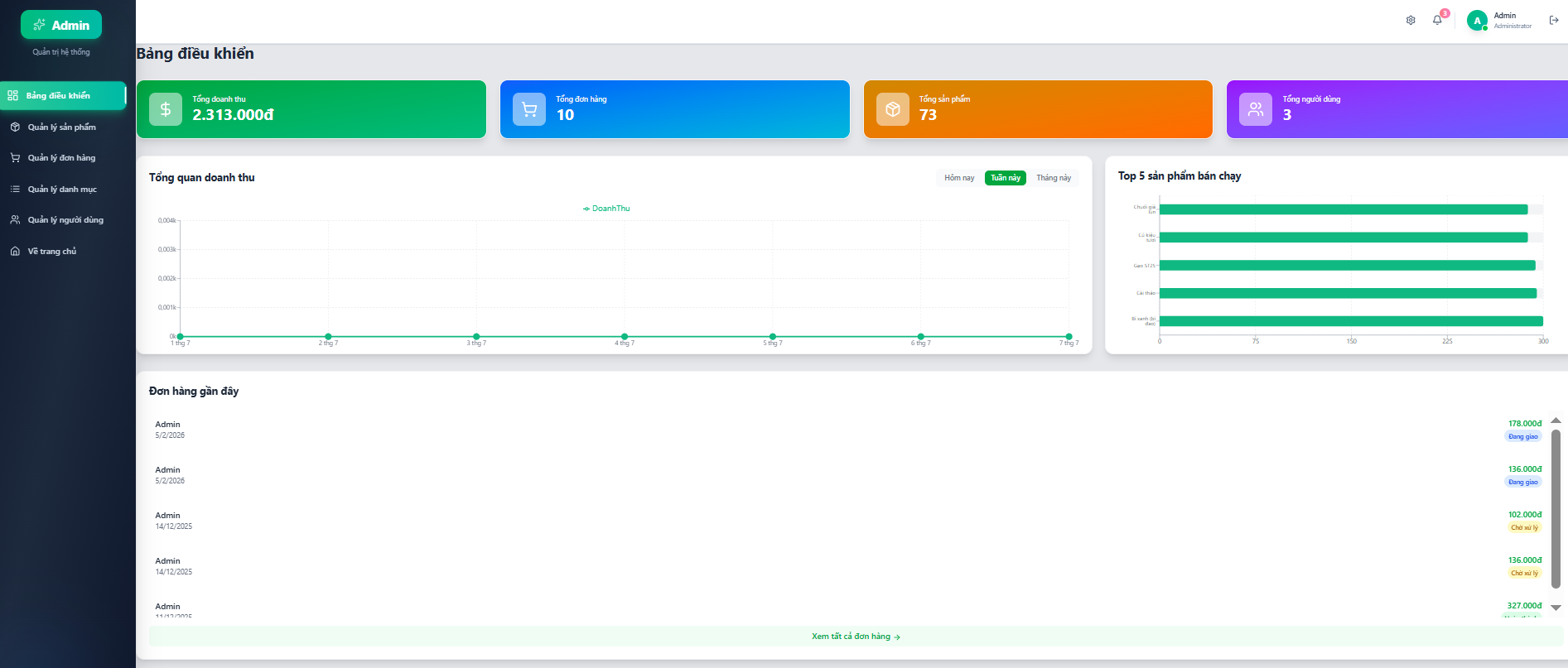Click the Tổng sản phẩm 73 card

(x=1038, y=109)
